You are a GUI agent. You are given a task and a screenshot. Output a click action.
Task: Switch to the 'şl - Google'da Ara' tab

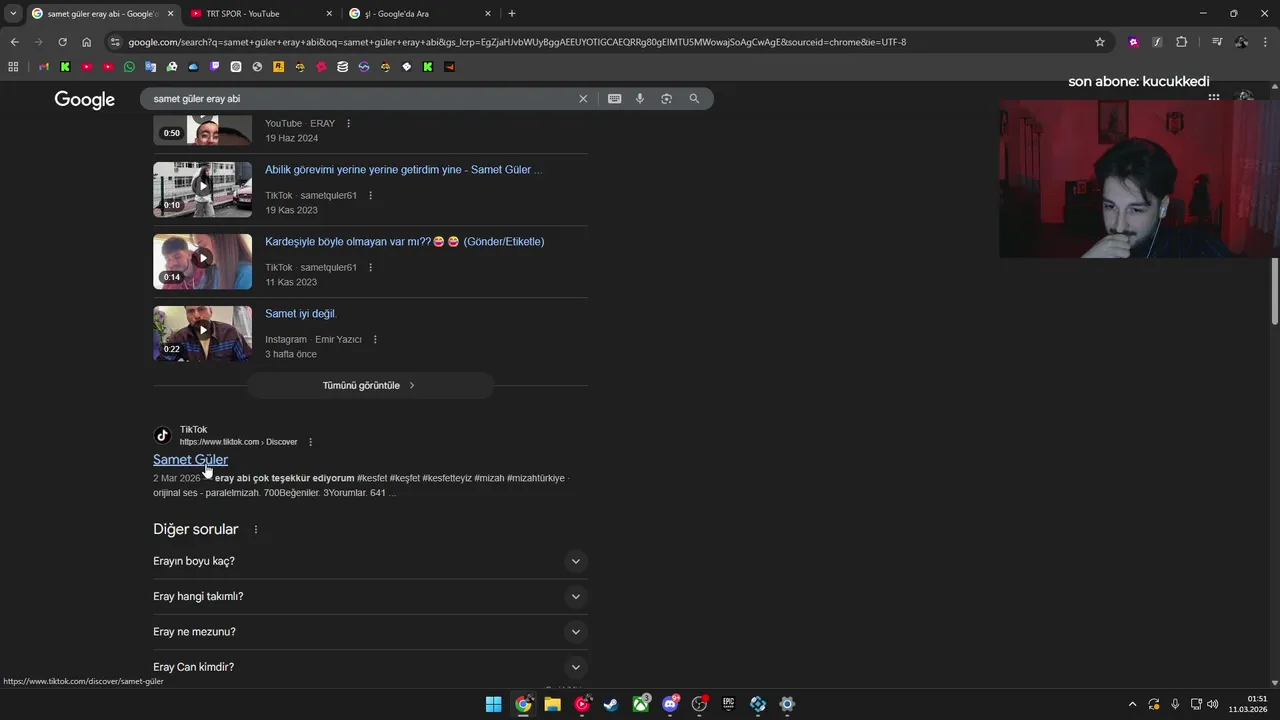(418, 14)
